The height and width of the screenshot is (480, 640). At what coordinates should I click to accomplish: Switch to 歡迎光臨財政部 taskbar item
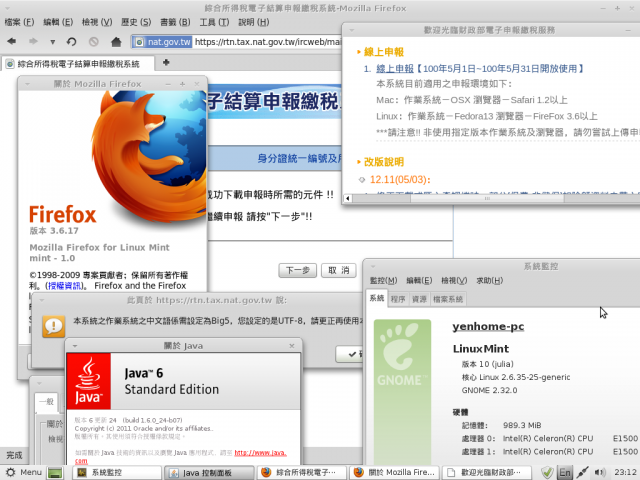[487, 473]
